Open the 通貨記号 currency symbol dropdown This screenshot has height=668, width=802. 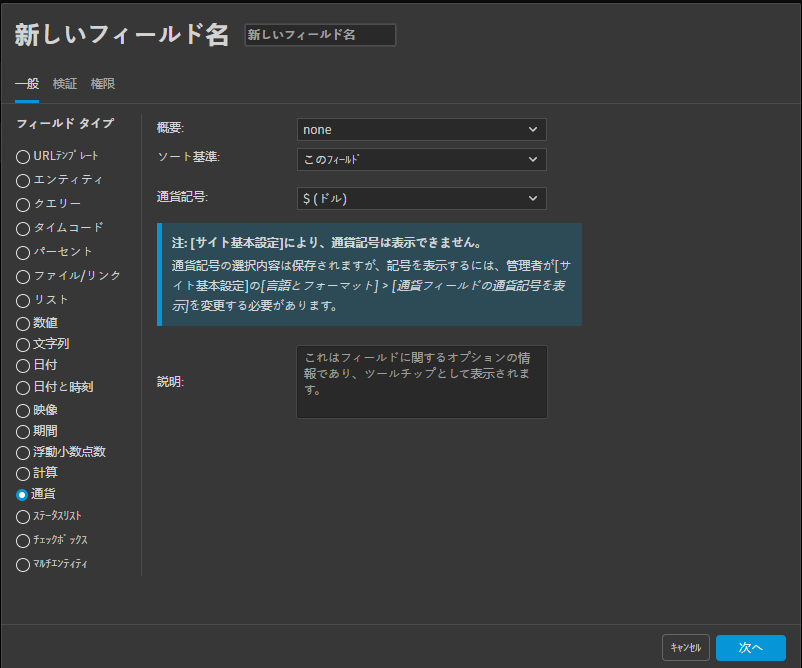click(x=420, y=198)
